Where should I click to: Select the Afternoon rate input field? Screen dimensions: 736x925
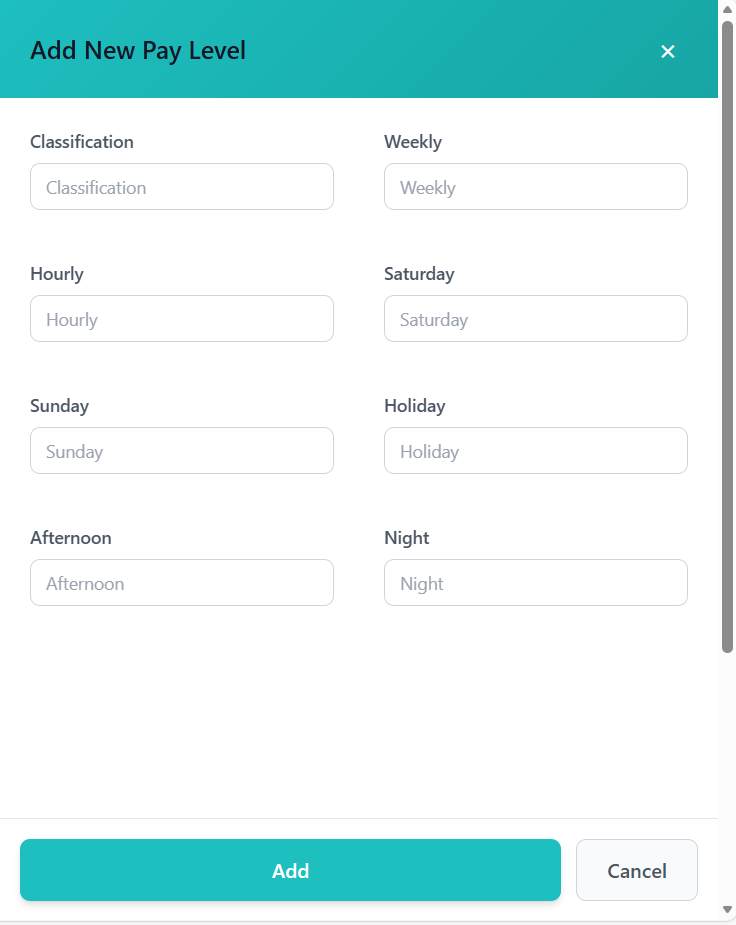pyautogui.click(x=181, y=582)
